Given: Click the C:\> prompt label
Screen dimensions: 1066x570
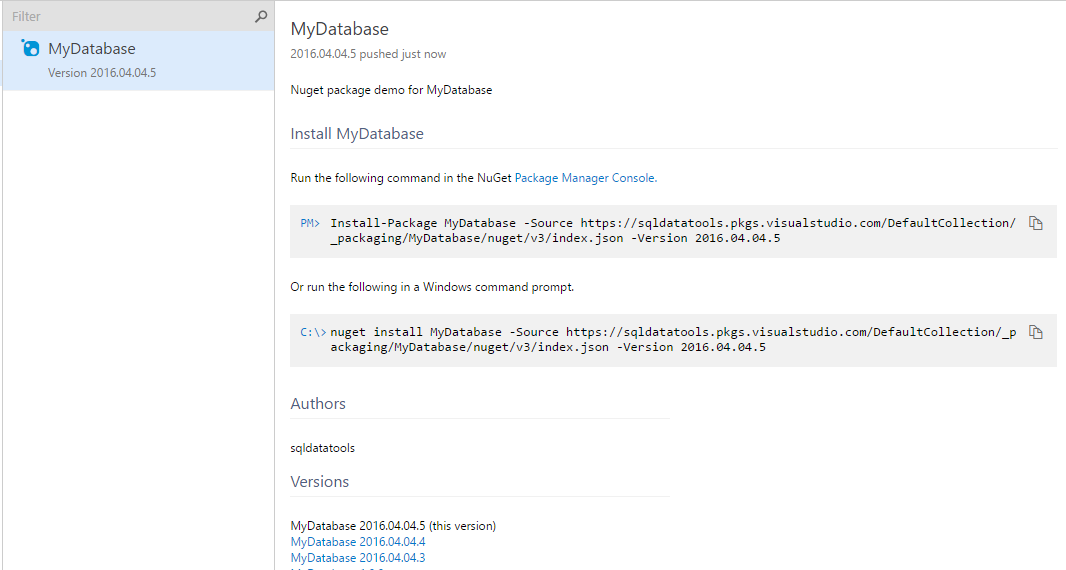Looking at the screenshot, I should [313, 332].
